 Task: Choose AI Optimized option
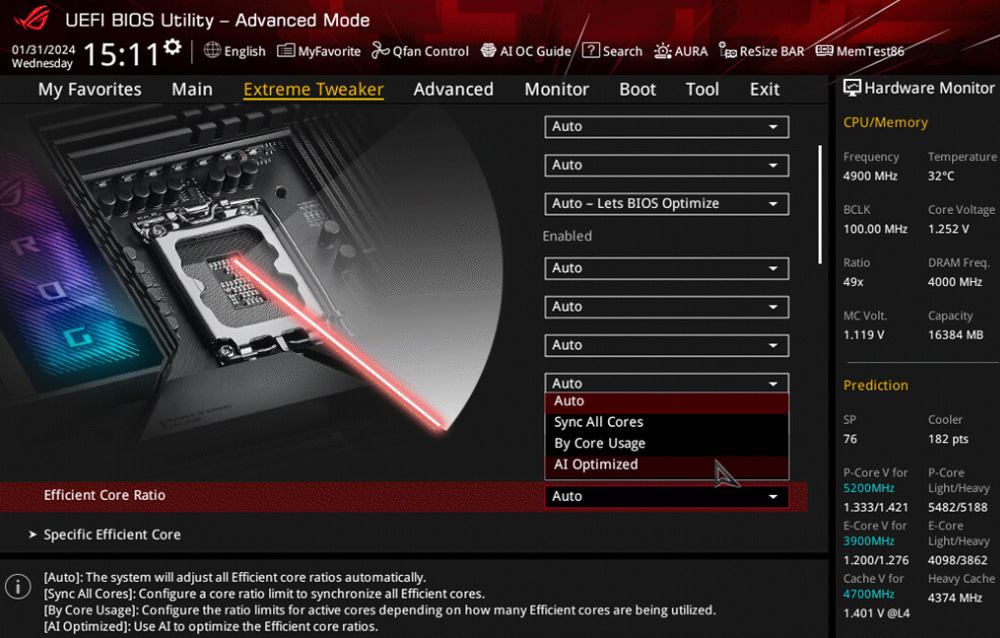point(666,464)
